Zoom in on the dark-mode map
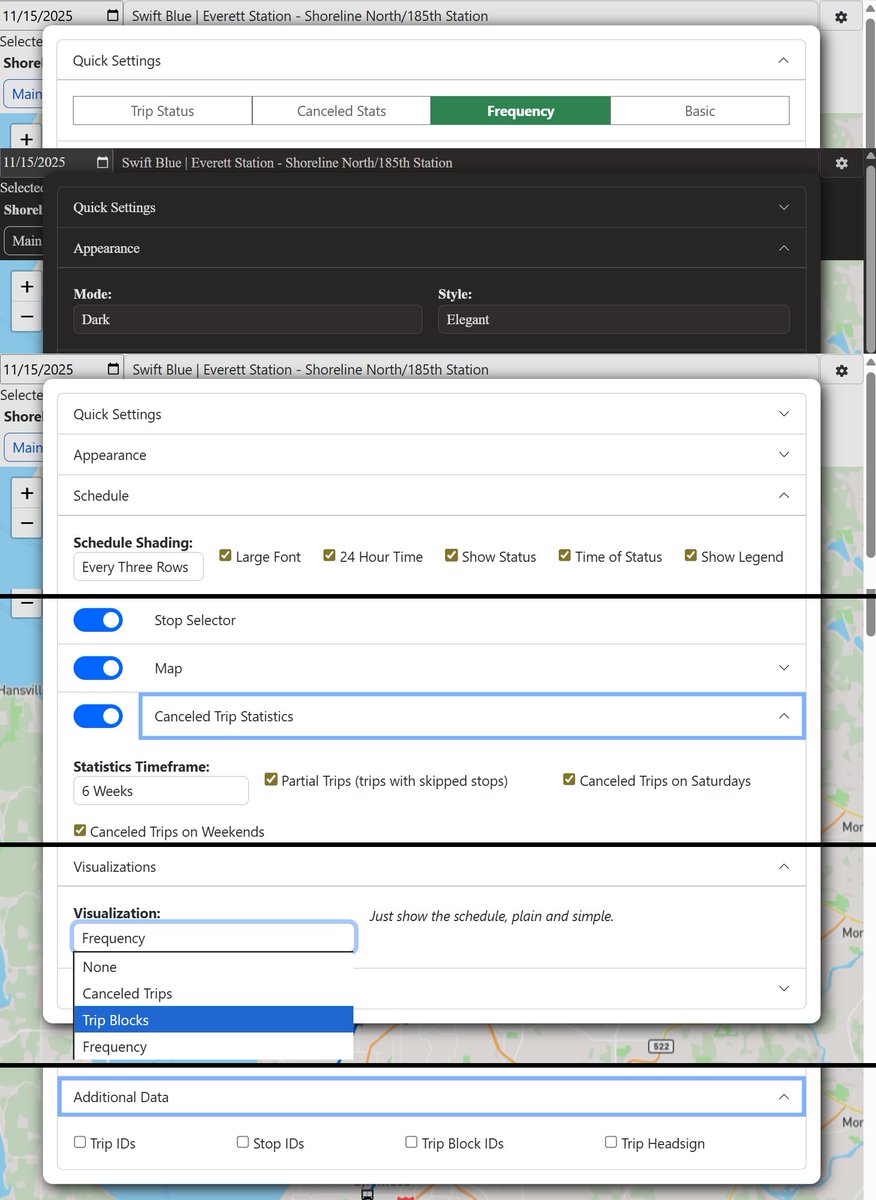876x1200 pixels. click(27, 287)
